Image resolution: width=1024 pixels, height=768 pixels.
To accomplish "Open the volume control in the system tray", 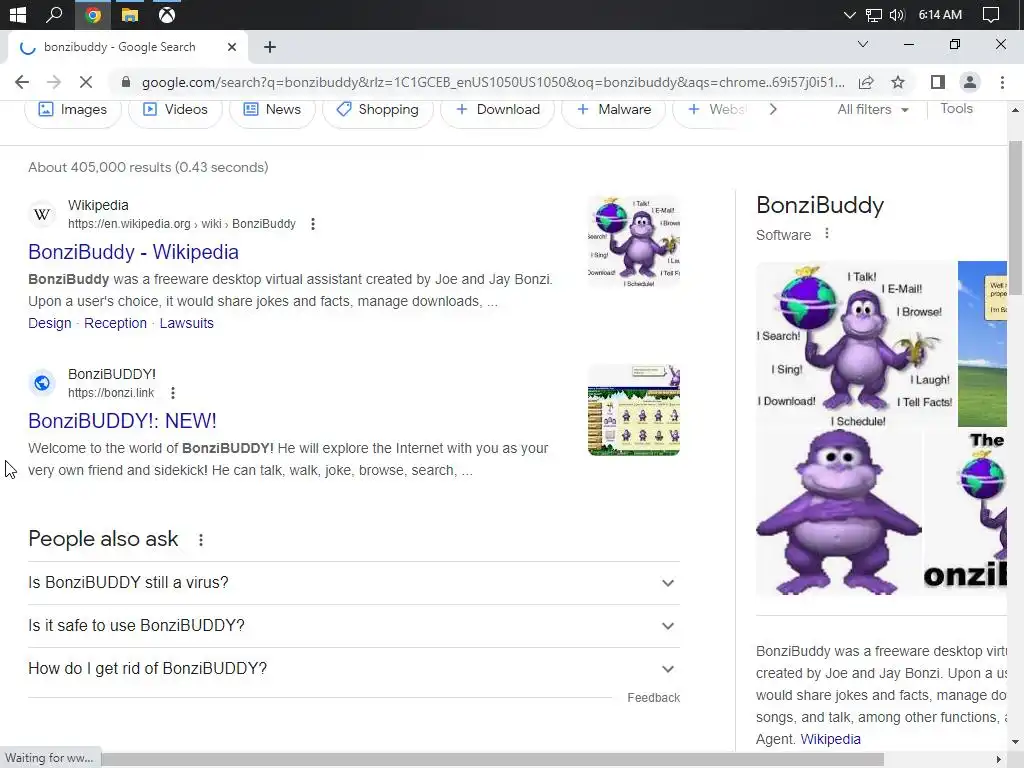I will pyautogui.click(x=897, y=14).
